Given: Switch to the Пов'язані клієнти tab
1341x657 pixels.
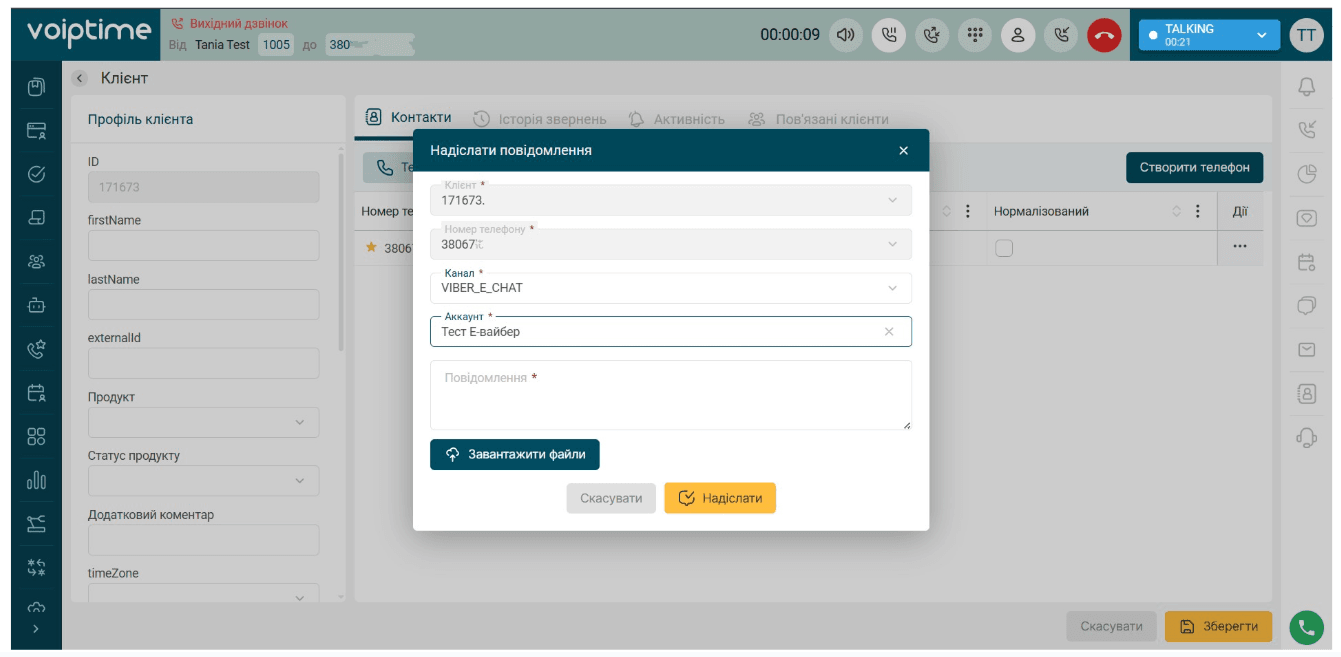Looking at the screenshot, I should [819, 119].
